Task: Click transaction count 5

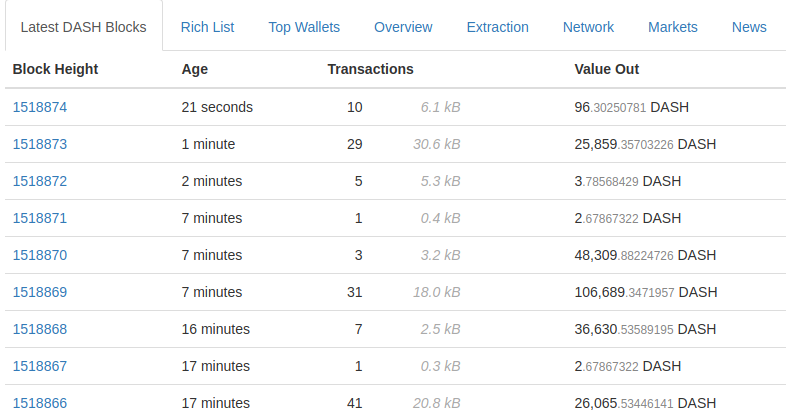Action: [x=358, y=181]
